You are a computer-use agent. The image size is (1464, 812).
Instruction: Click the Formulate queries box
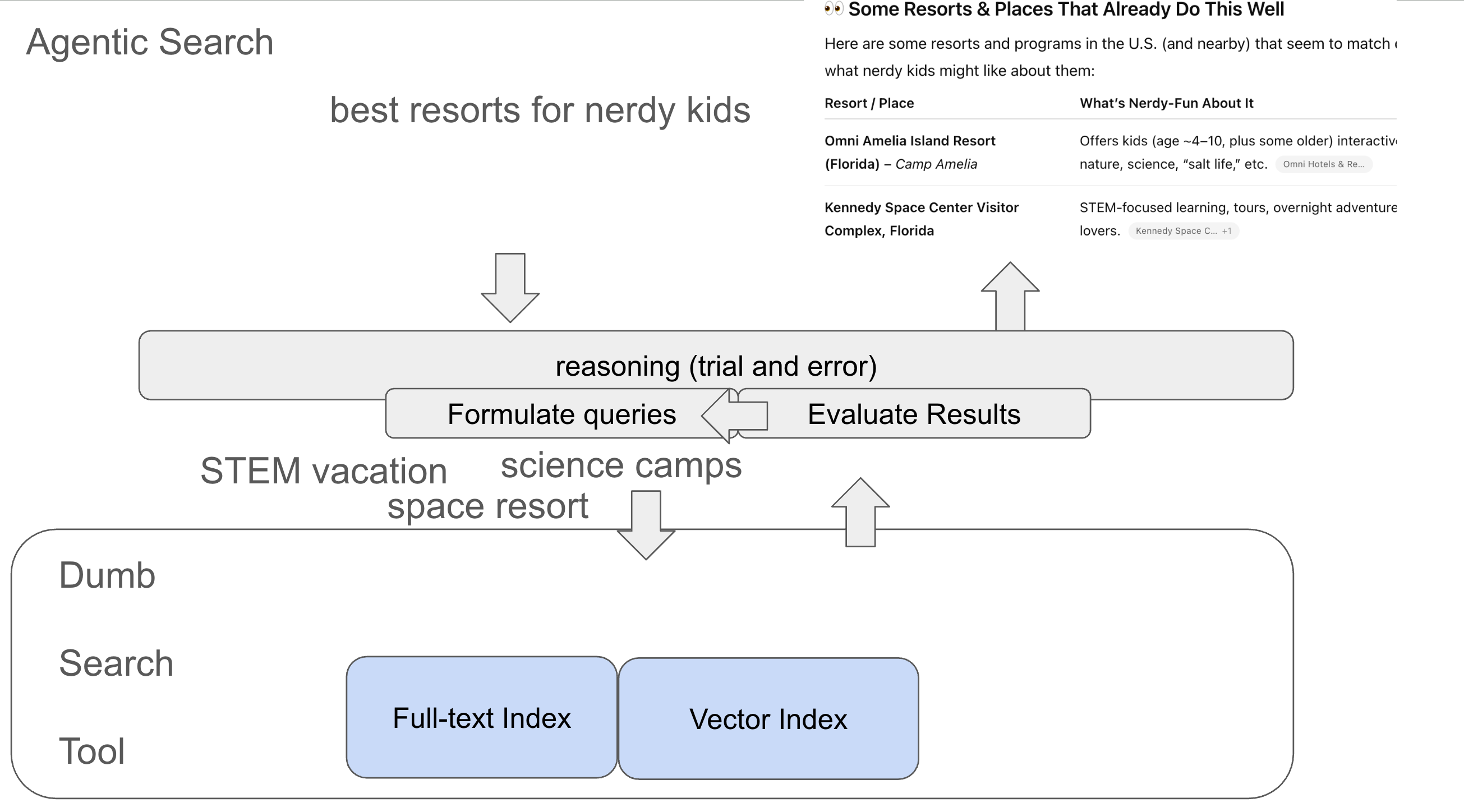[561, 414]
